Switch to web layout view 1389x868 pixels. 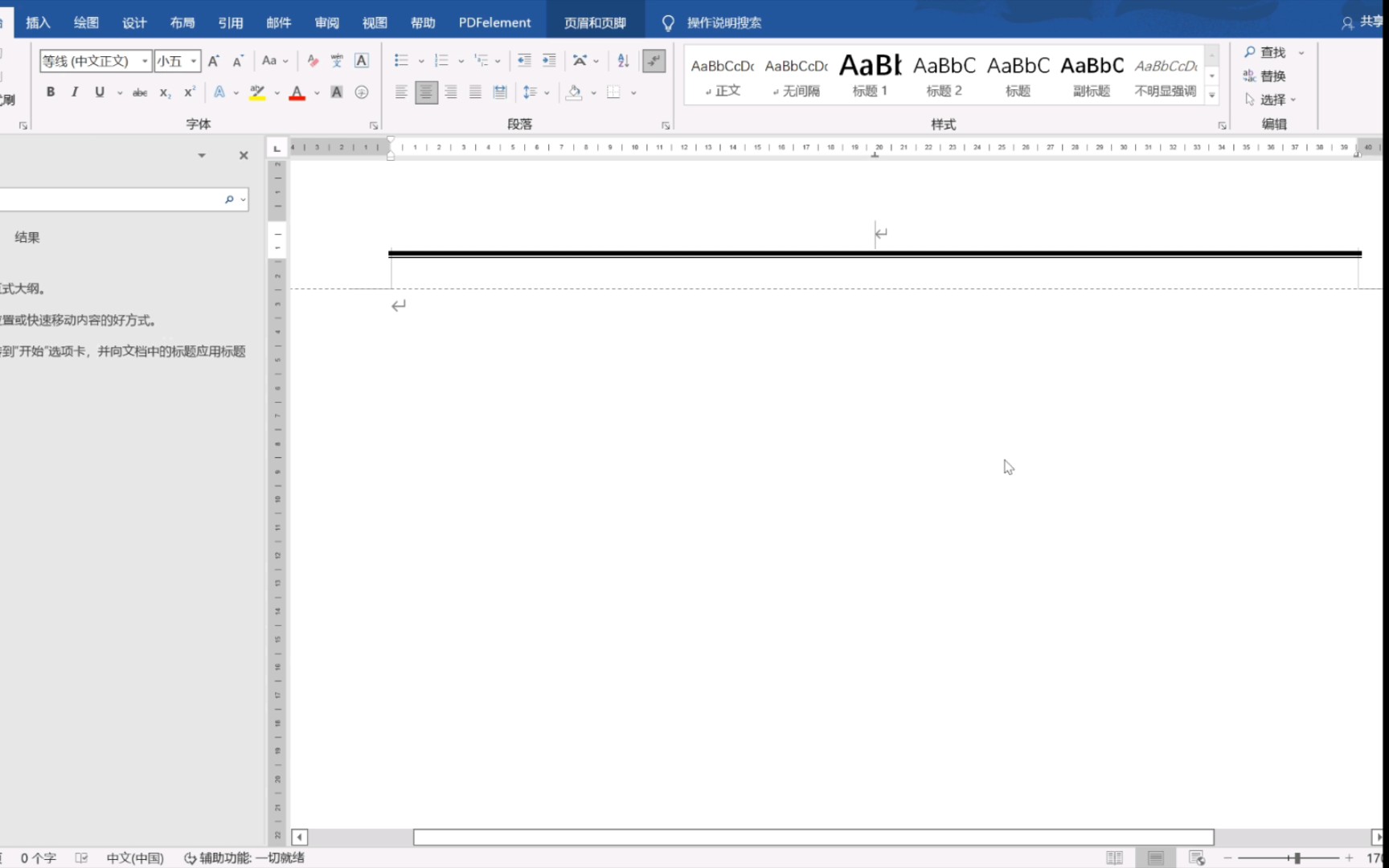tap(1197, 858)
